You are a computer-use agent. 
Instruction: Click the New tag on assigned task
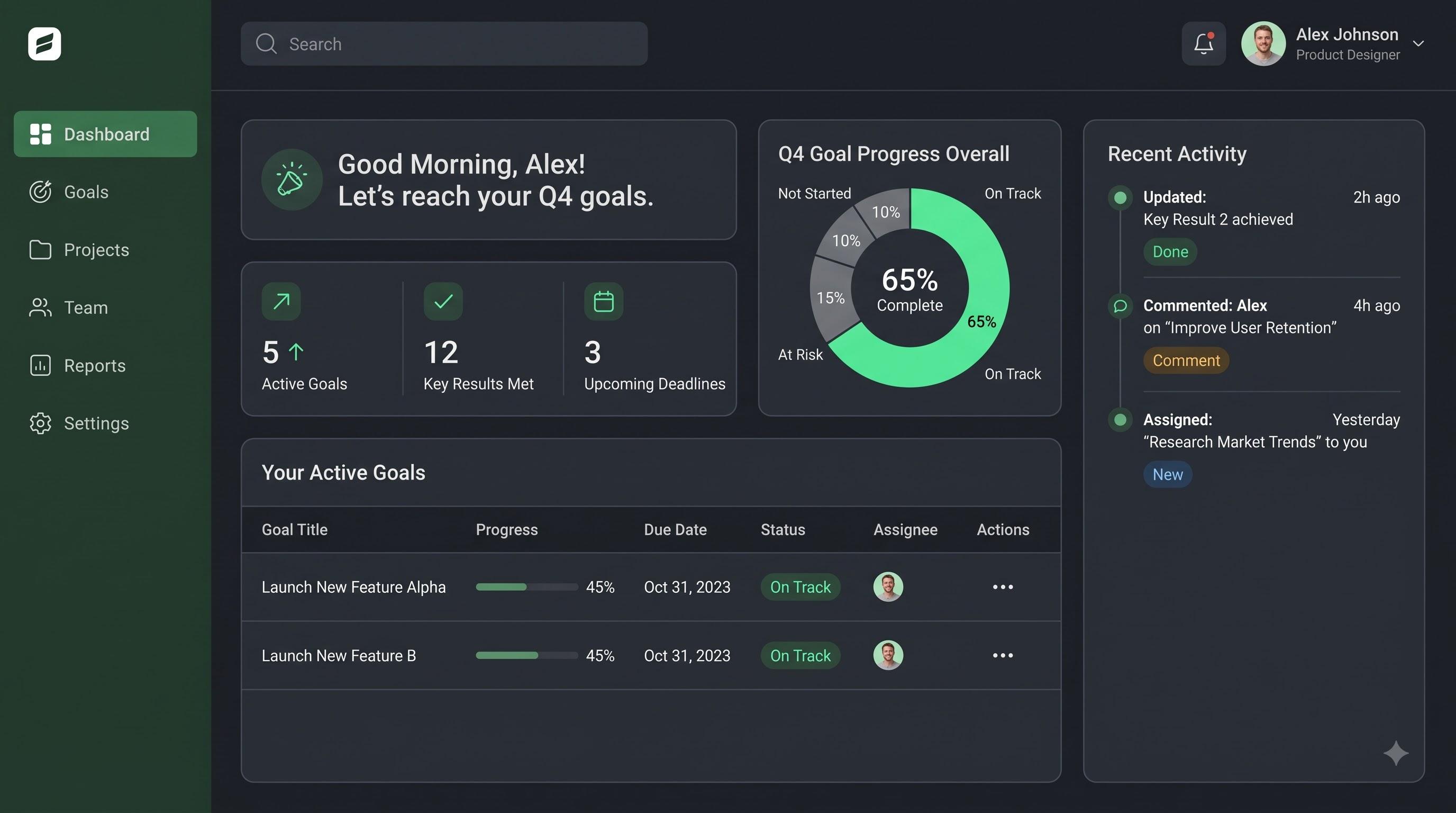coord(1167,474)
